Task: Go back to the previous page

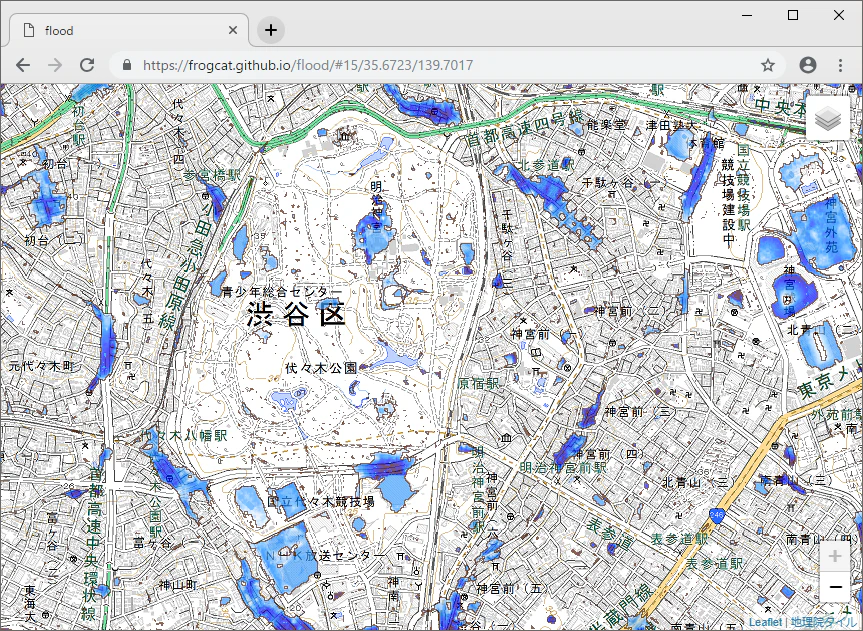Action: 23,65
